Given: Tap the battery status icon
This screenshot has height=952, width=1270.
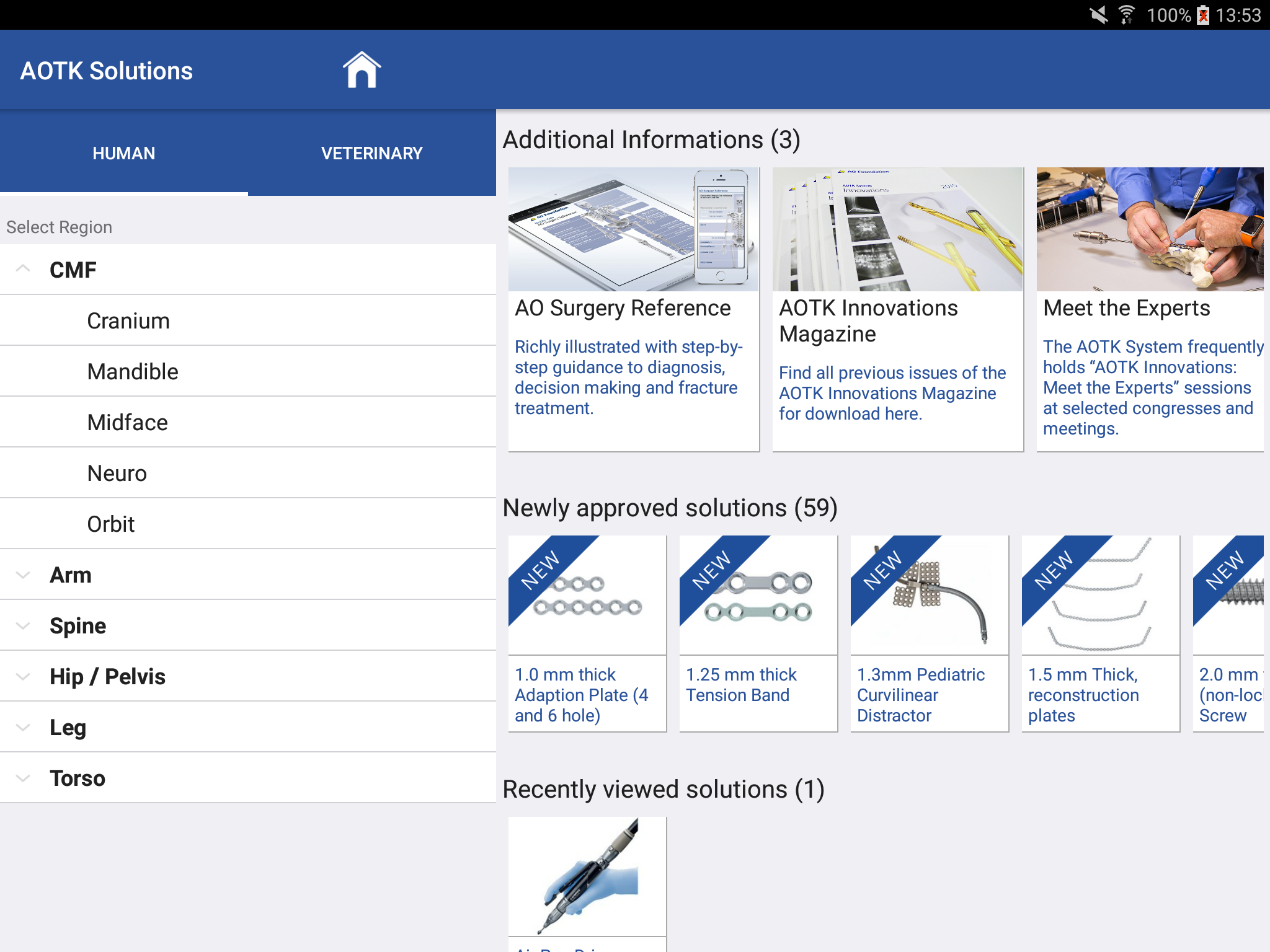Looking at the screenshot, I should tap(1203, 15).
